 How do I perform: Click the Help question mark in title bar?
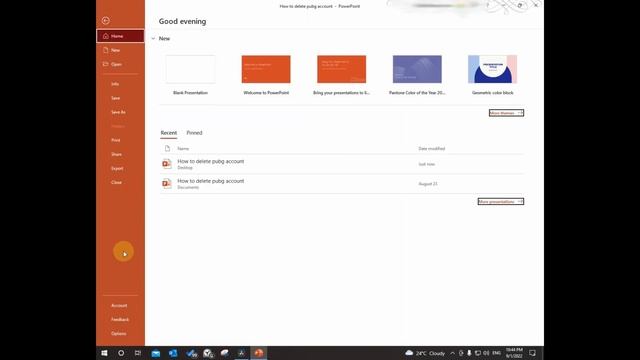point(488,5)
